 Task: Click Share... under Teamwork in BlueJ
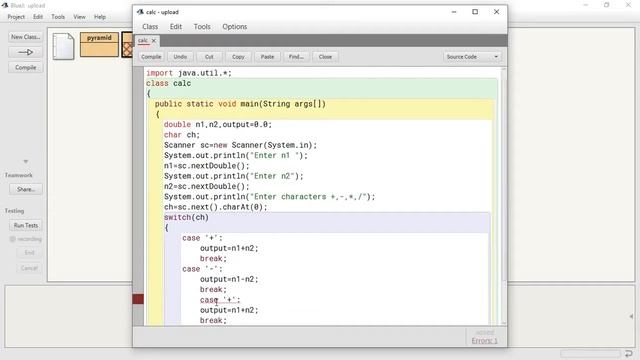(26, 189)
